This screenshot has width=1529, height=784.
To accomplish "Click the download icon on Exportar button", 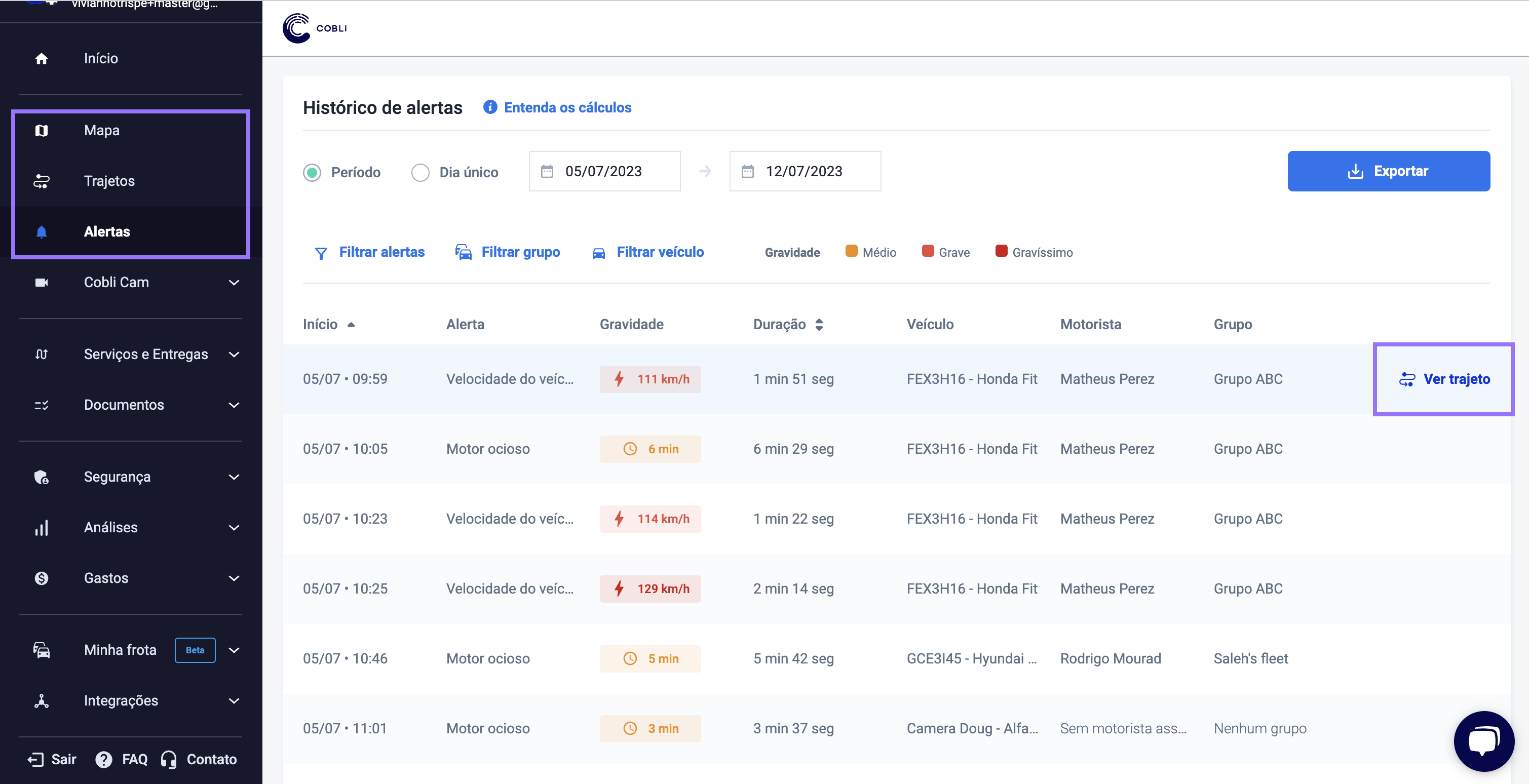I will (1355, 172).
